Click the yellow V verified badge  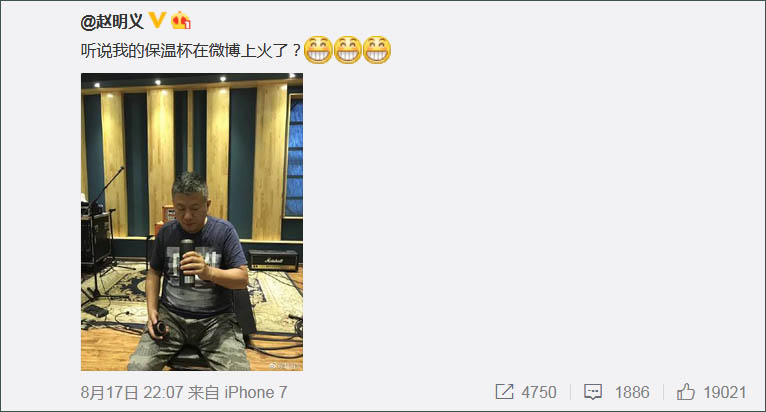pyautogui.click(x=157, y=20)
